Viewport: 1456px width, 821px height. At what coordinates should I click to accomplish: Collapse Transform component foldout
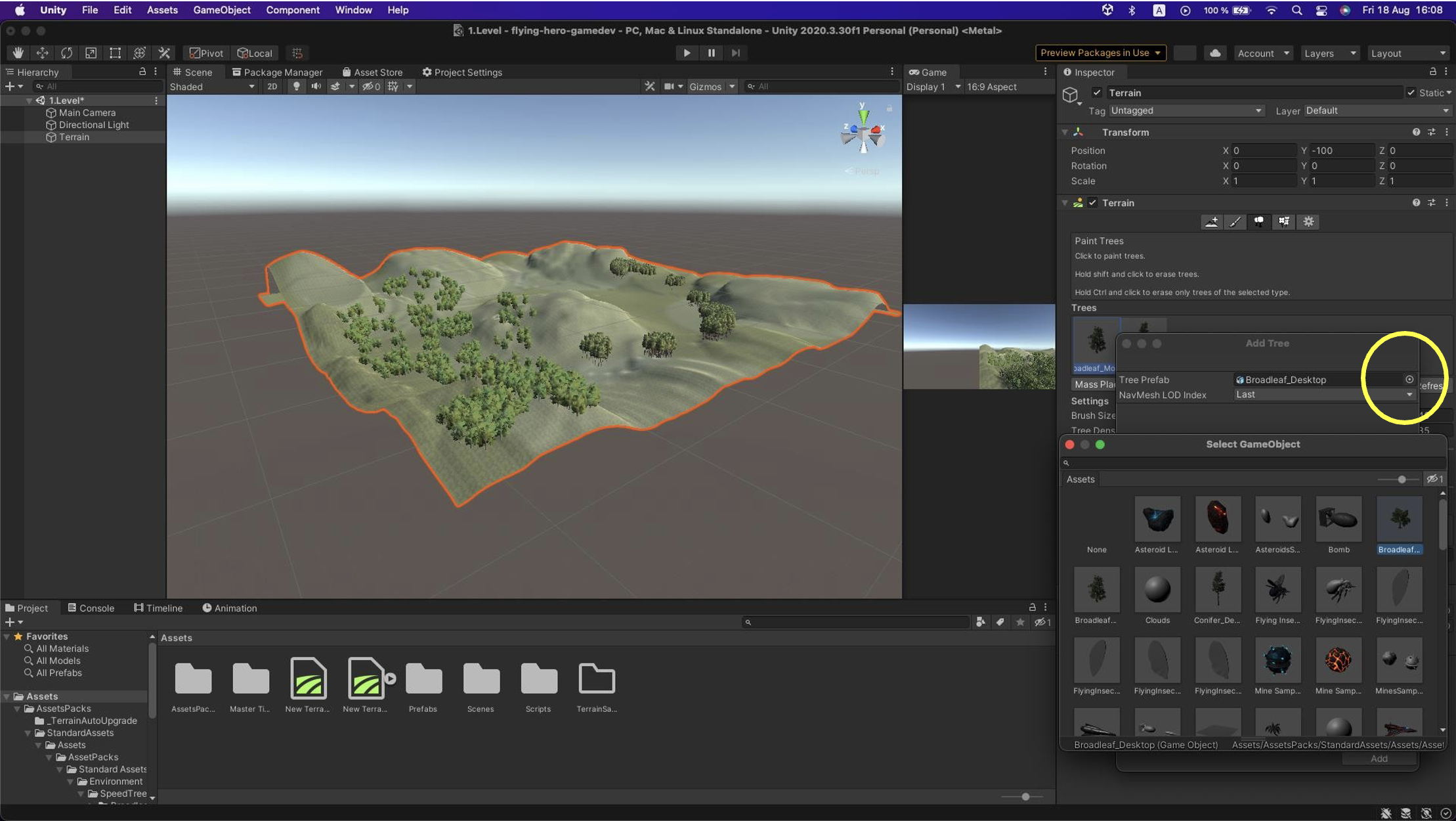[1065, 132]
